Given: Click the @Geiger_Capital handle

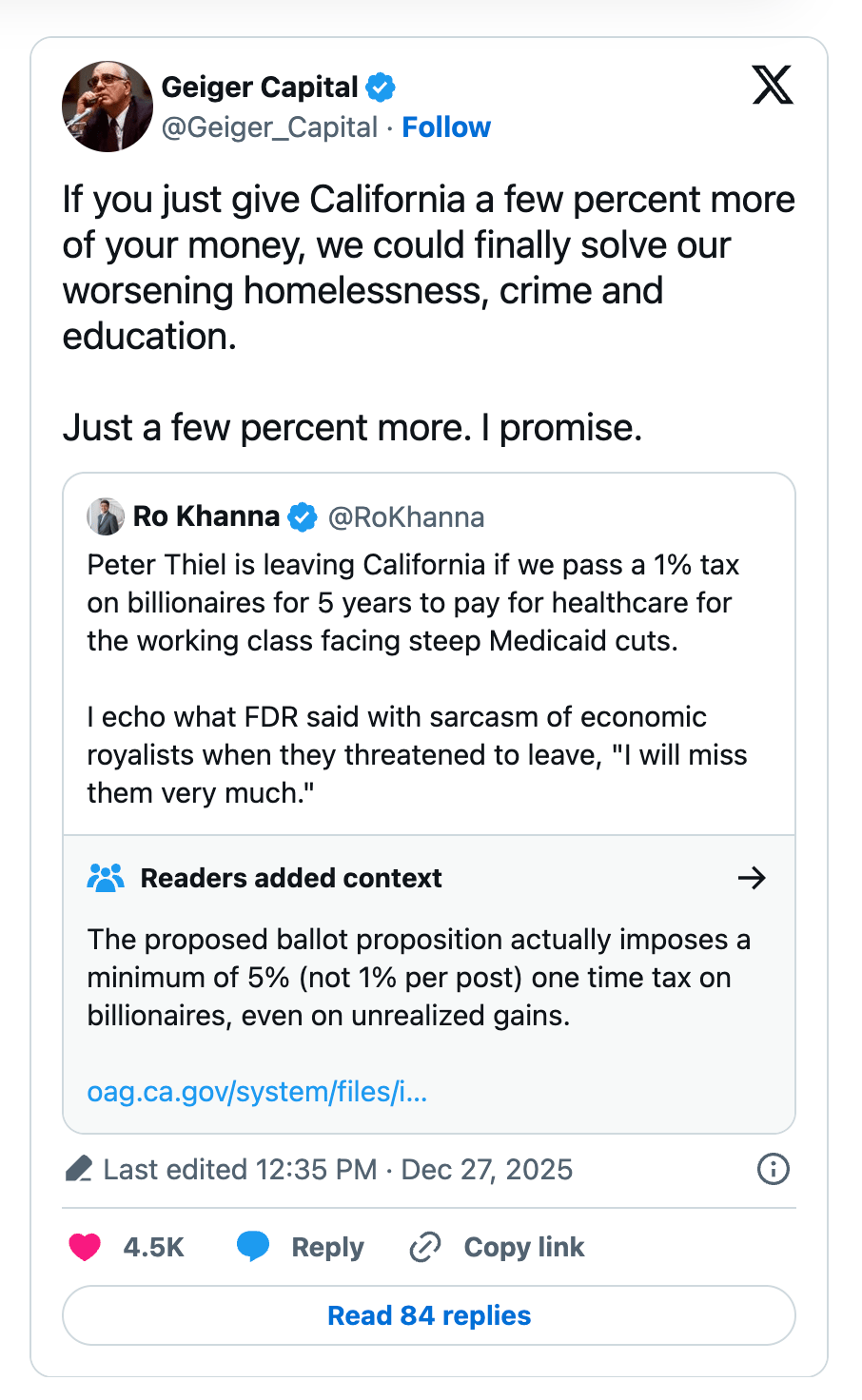Looking at the screenshot, I should point(269,127).
